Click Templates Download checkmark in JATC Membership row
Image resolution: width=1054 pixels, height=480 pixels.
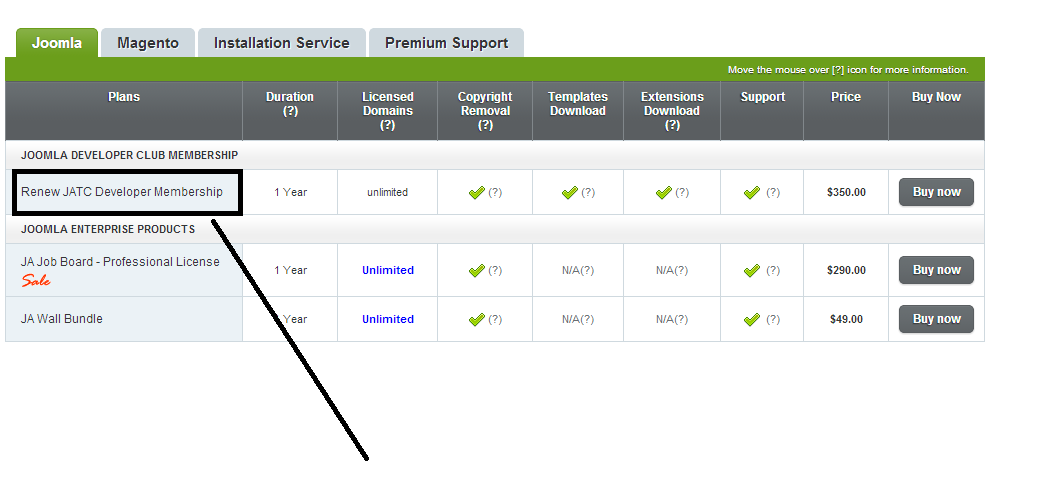570,193
